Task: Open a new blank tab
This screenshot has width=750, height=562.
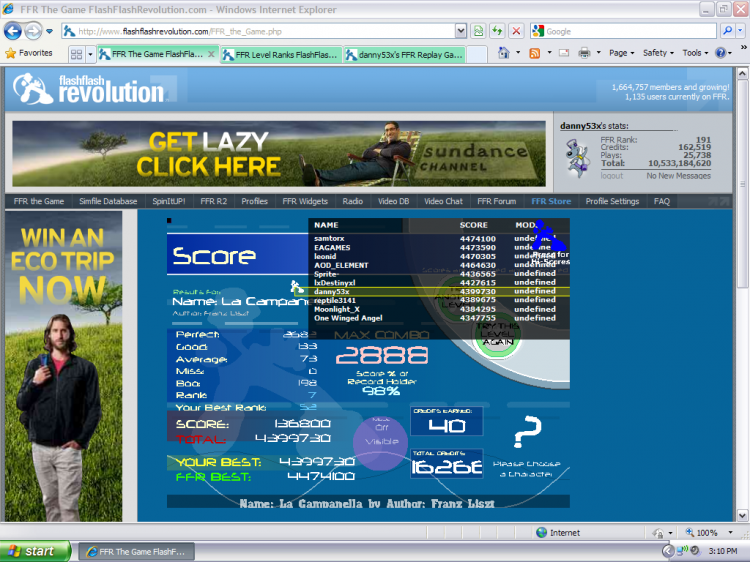Action: [476, 55]
